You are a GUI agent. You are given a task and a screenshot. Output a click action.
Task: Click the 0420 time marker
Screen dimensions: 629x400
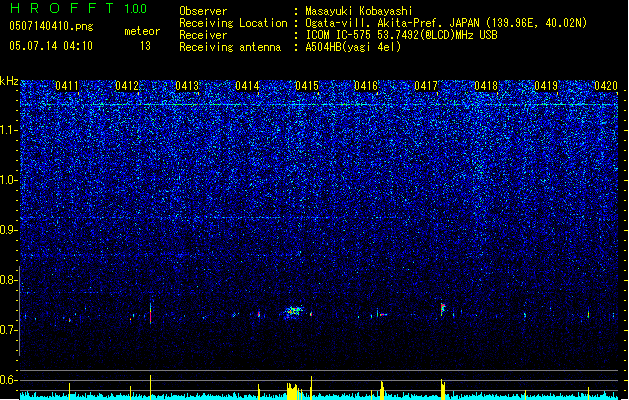[x=606, y=86]
